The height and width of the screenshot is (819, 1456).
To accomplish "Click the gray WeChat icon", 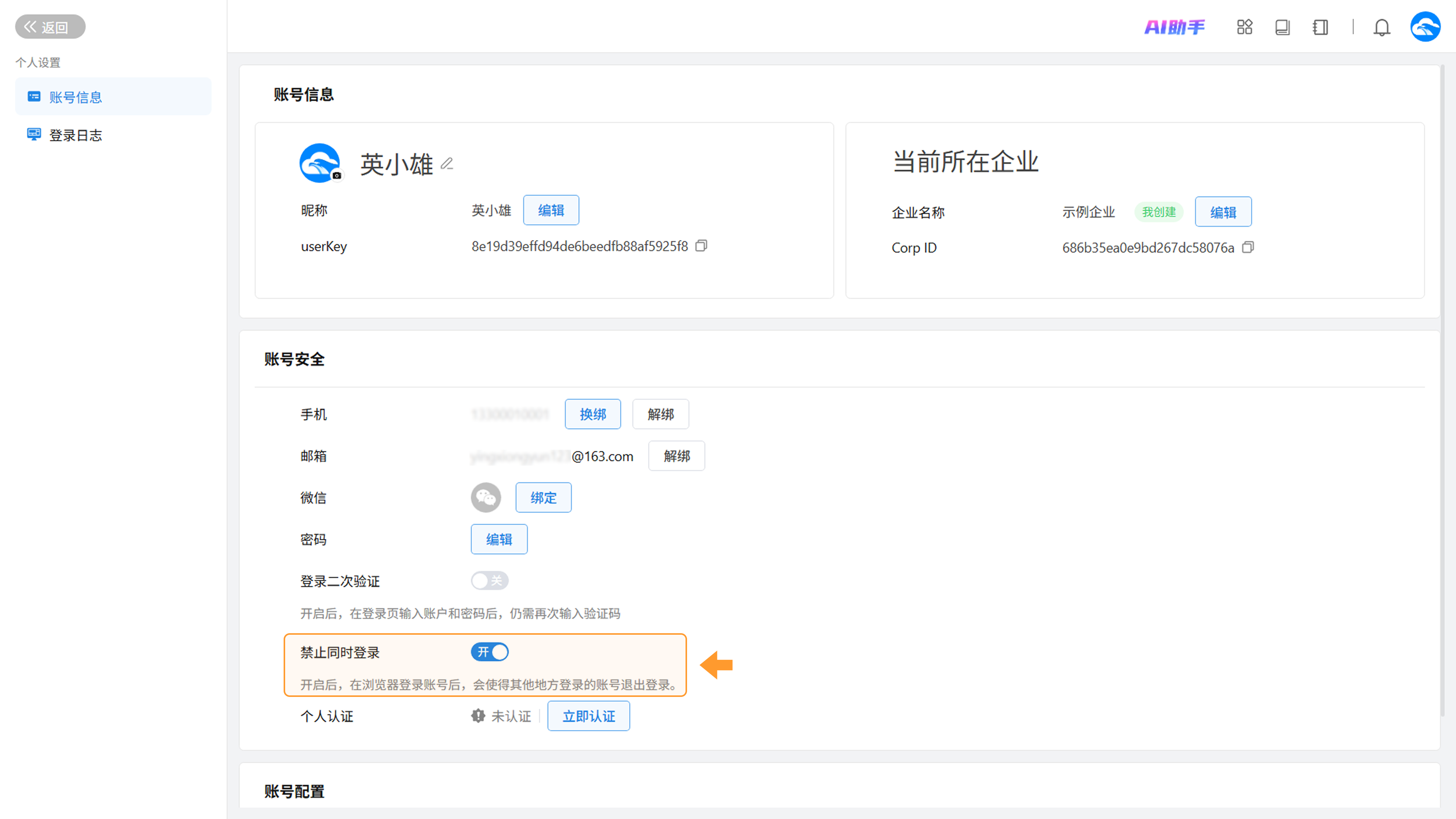I will click(485, 497).
